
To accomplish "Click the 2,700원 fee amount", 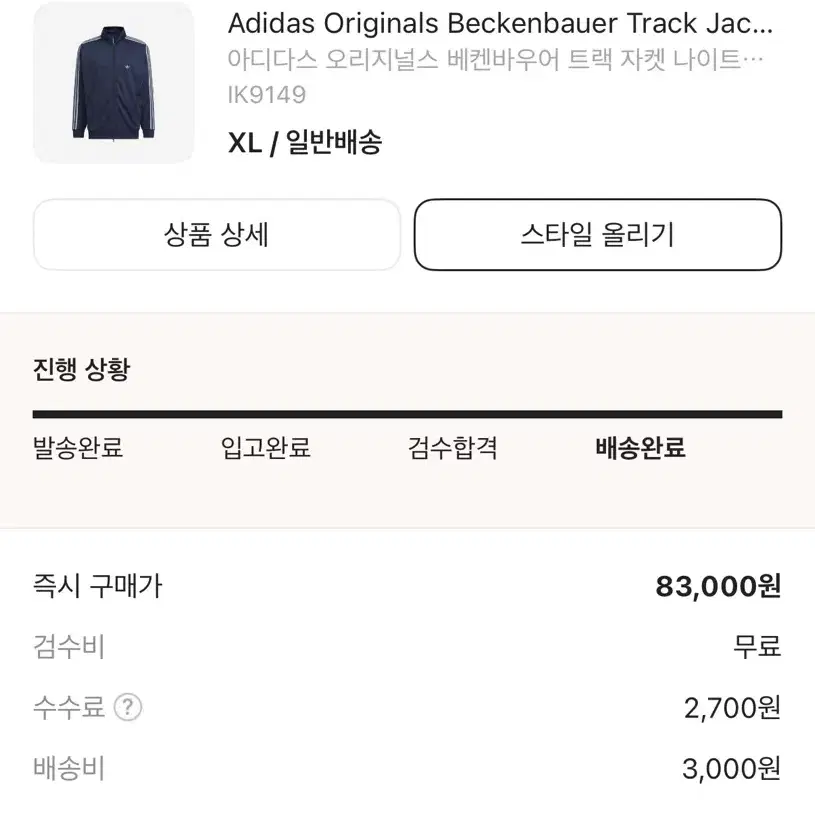I will click(x=732, y=708).
